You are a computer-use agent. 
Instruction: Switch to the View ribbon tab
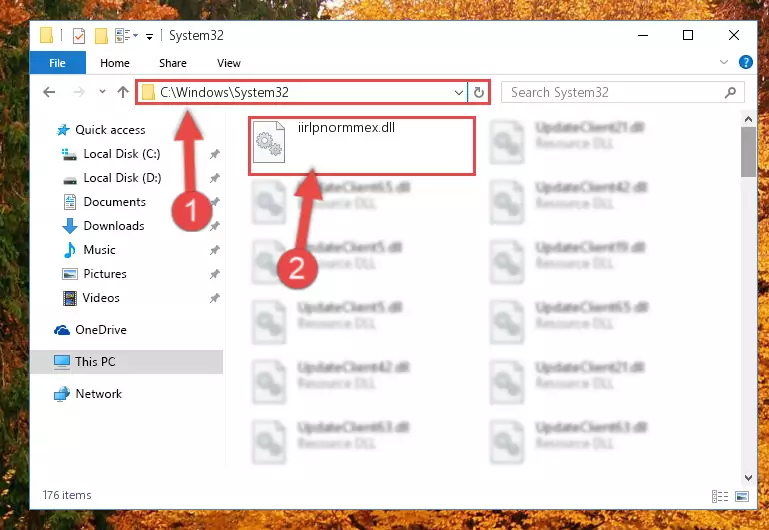[x=229, y=63]
